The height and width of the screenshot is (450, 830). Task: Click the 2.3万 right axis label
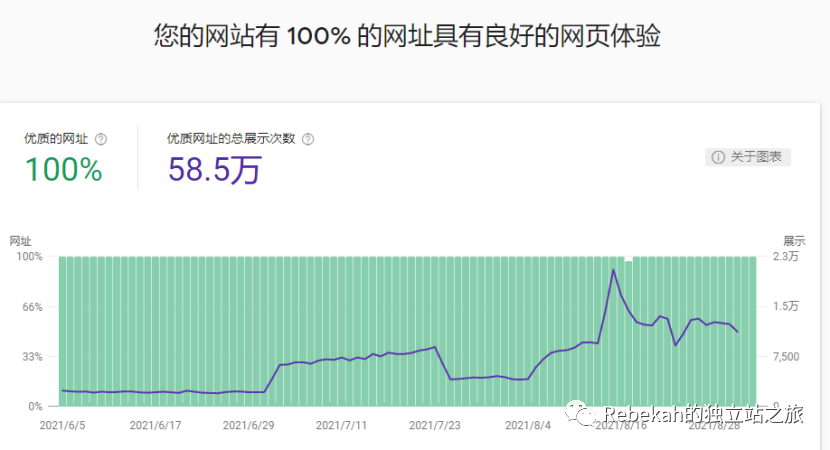pos(787,257)
